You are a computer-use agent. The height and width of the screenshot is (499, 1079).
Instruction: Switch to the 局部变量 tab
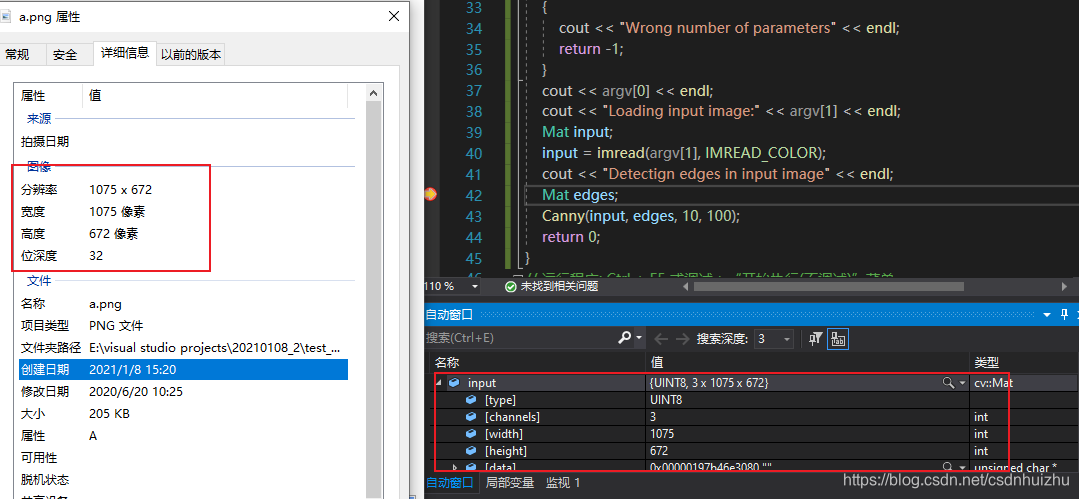(510, 482)
